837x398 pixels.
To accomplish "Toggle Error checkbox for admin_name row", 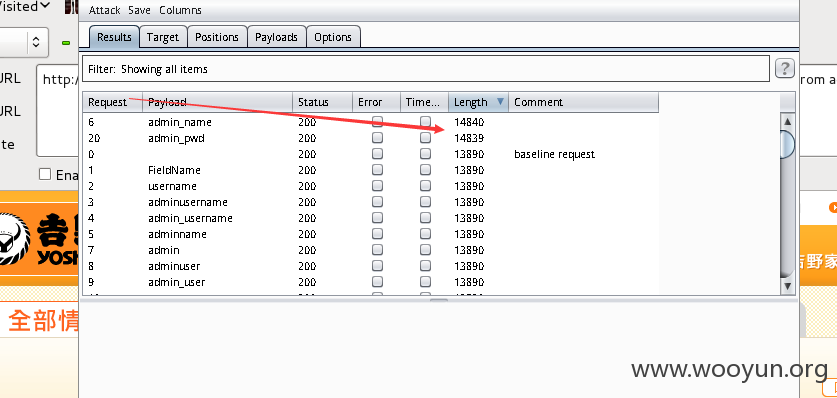I will click(377, 122).
